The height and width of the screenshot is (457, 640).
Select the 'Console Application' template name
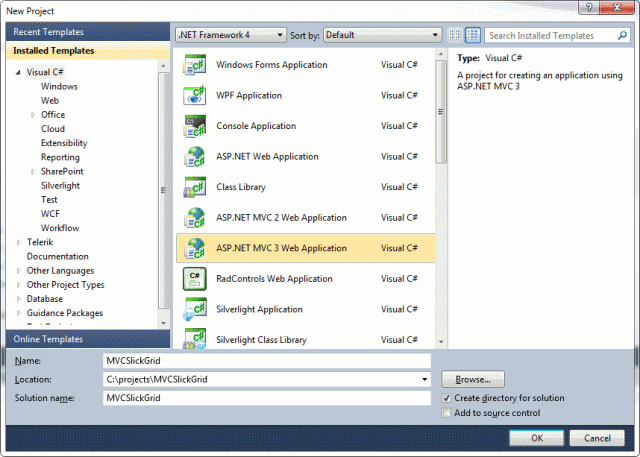point(256,126)
